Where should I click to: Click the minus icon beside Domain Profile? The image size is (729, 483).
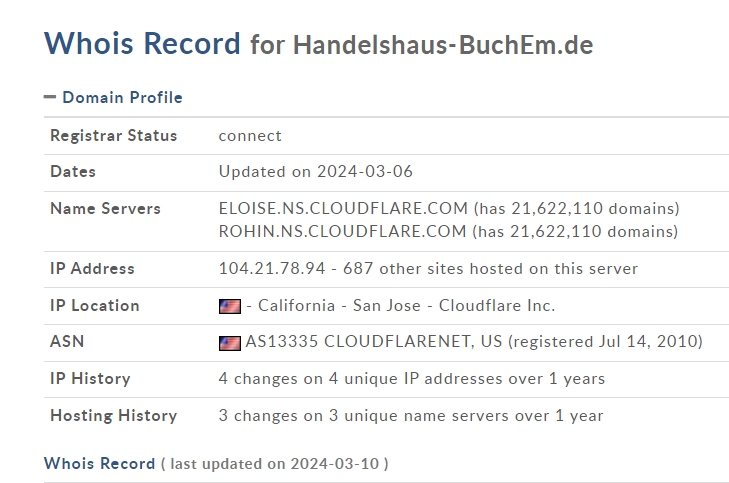[x=50, y=97]
